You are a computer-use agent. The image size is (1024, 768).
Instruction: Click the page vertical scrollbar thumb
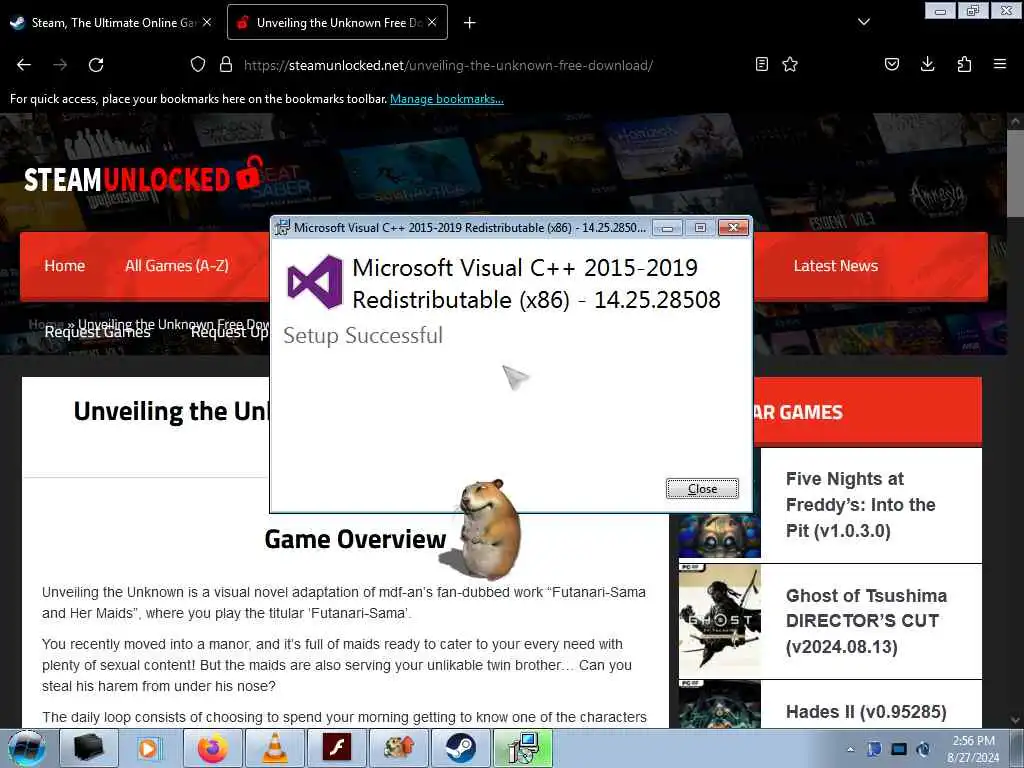click(1015, 173)
